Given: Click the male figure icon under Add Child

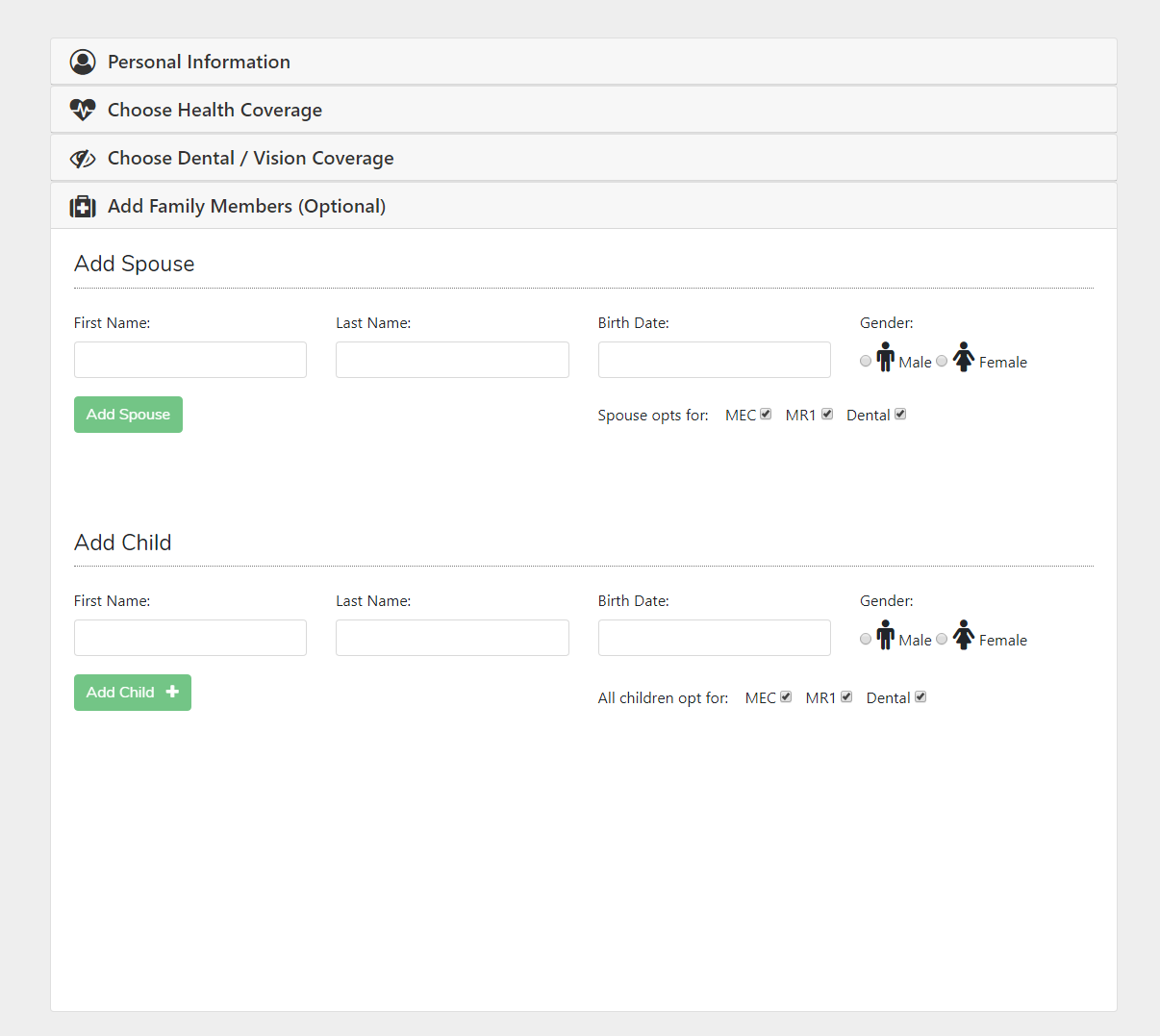Looking at the screenshot, I should point(885,635).
